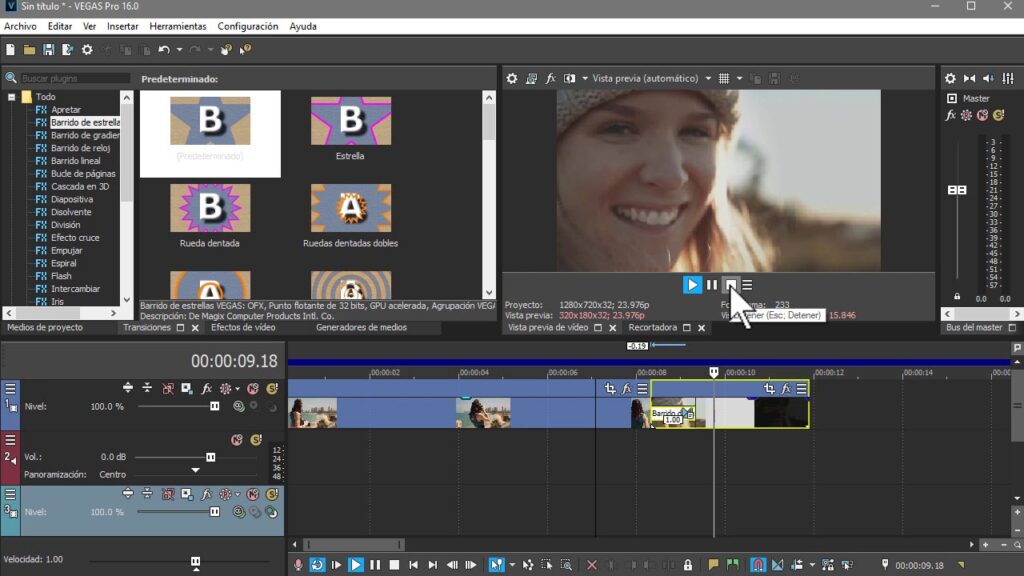Image resolution: width=1024 pixels, height=576 pixels.
Task: Collapse the Todo folder in plugin tree
Action: pos(11,97)
